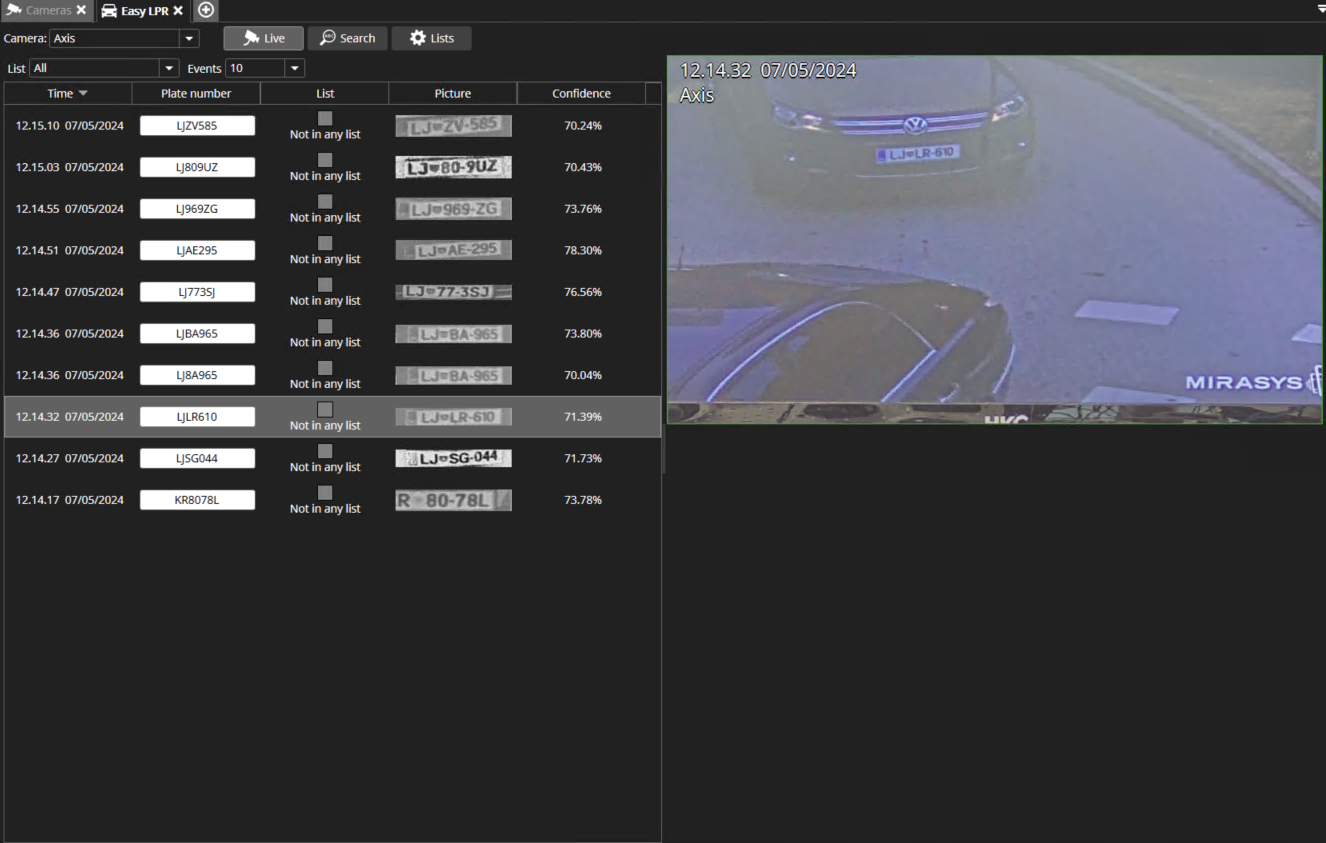The height and width of the screenshot is (843, 1326).
Task: Close the Cameras tab
Action: click(x=81, y=10)
